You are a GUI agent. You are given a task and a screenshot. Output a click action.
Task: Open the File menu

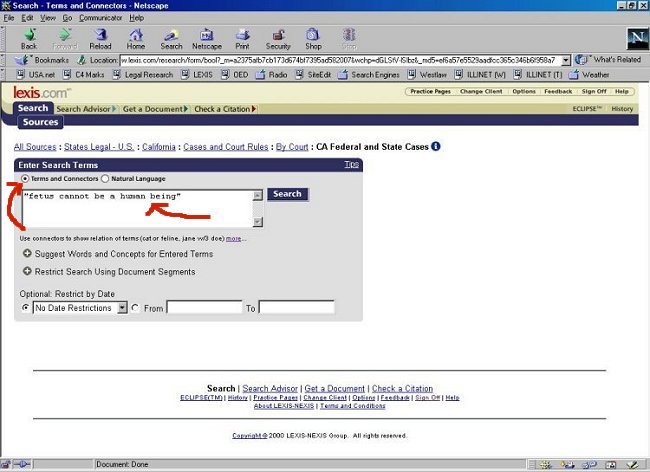click(x=9, y=18)
